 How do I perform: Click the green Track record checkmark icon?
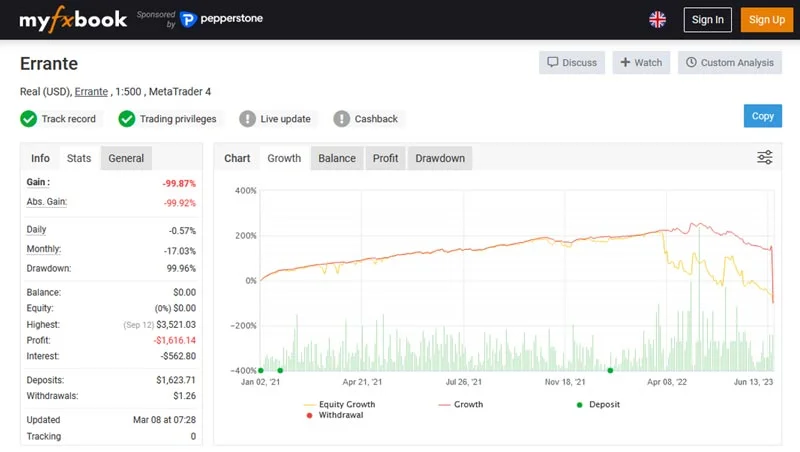tap(29, 119)
